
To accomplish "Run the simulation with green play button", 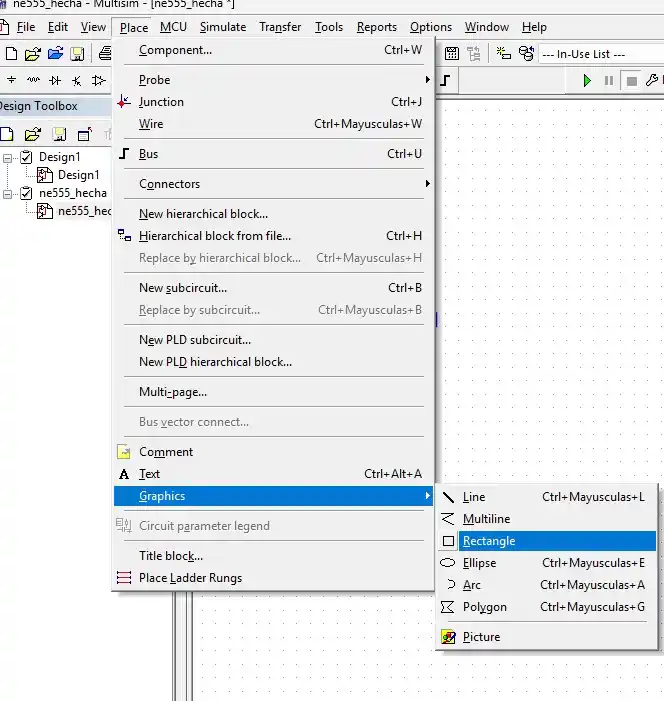I will [x=587, y=81].
